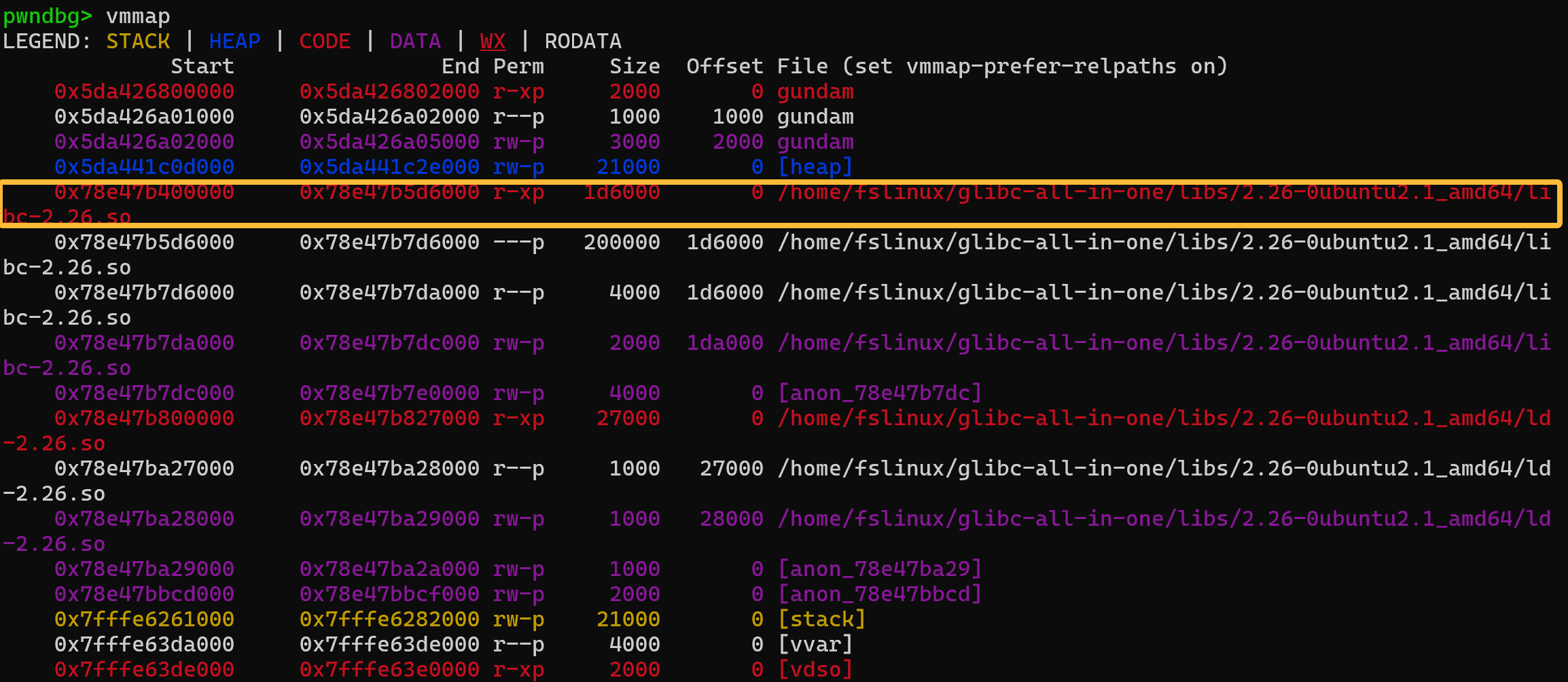Screen dimensions: 1568x682
Task: Click the [anon_78e47b7dc] mapping name
Action: (880, 393)
